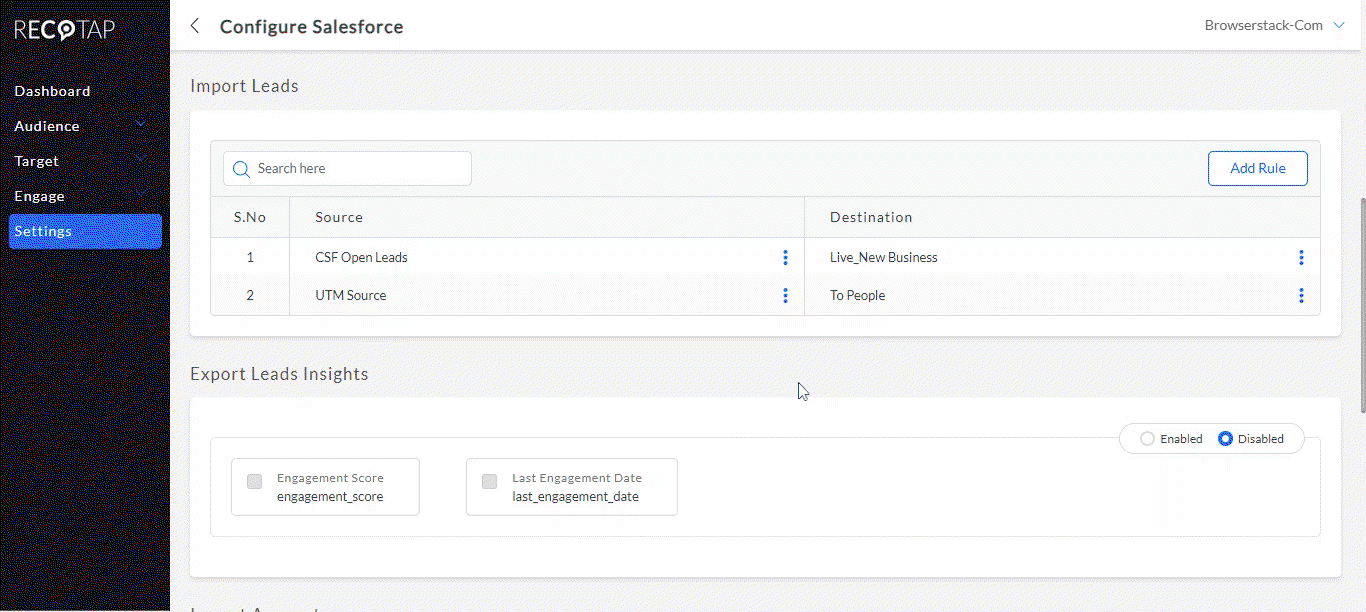
Task: Click the search magnifier icon
Action: click(x=241, y=169)
